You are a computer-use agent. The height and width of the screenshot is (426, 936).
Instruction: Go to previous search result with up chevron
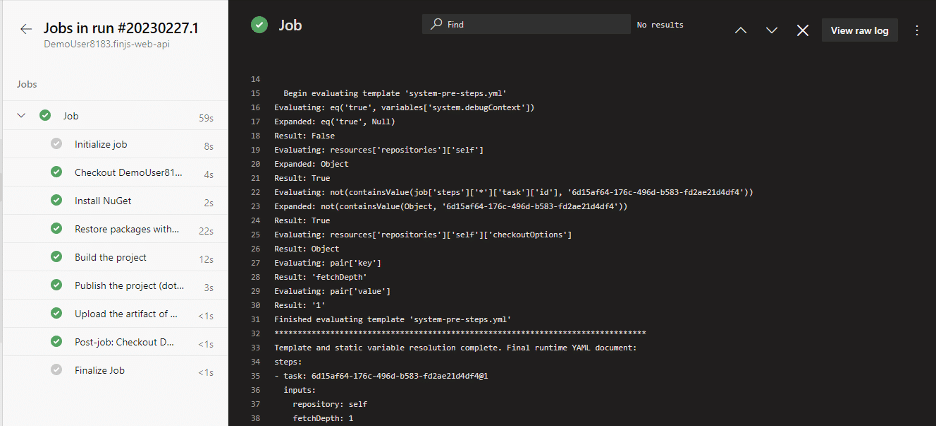pyautogui.click(x=741, y=30)
